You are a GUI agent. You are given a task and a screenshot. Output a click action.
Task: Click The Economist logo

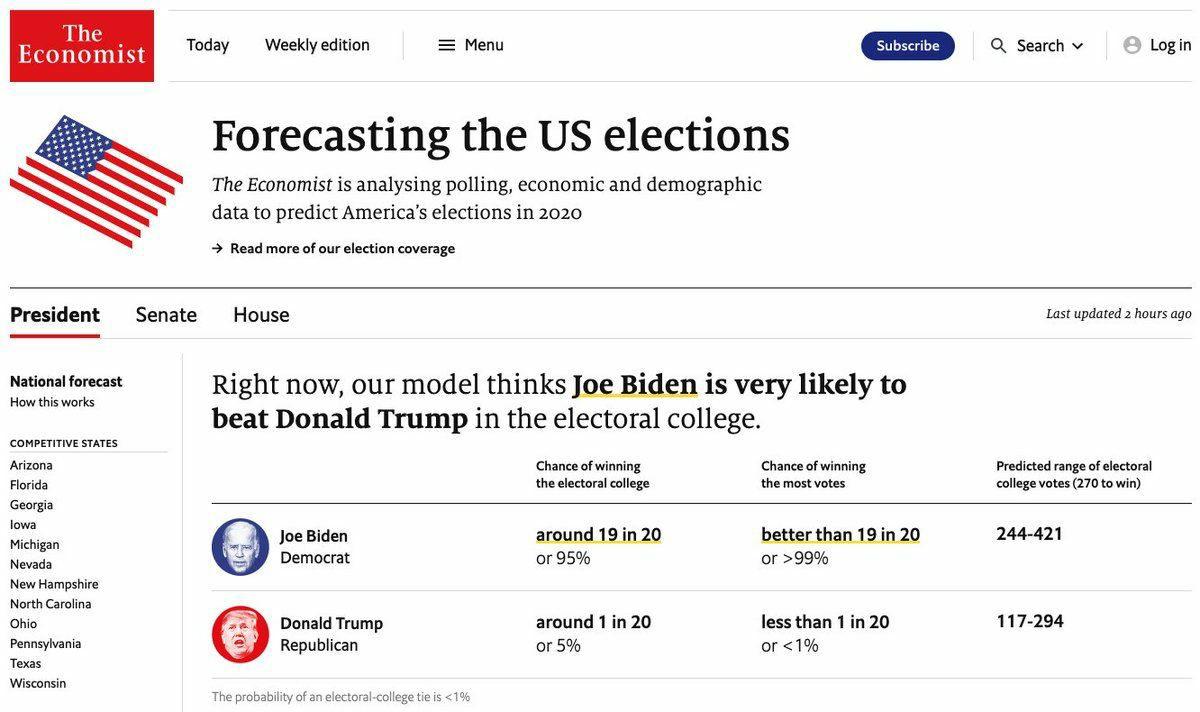82,46
